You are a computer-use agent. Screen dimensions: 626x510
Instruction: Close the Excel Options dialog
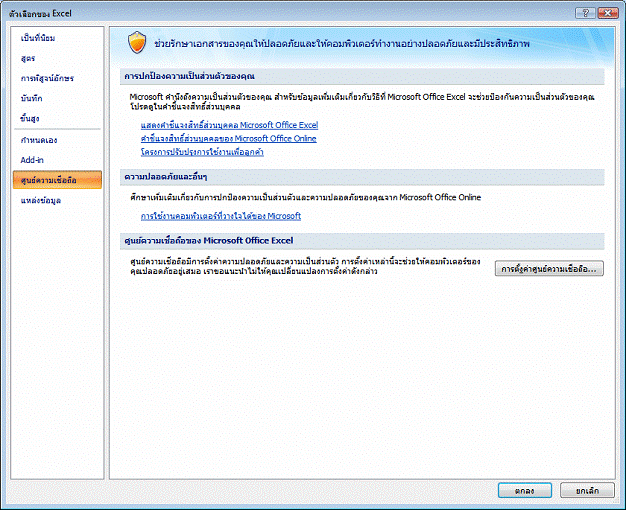click(608, 13)
